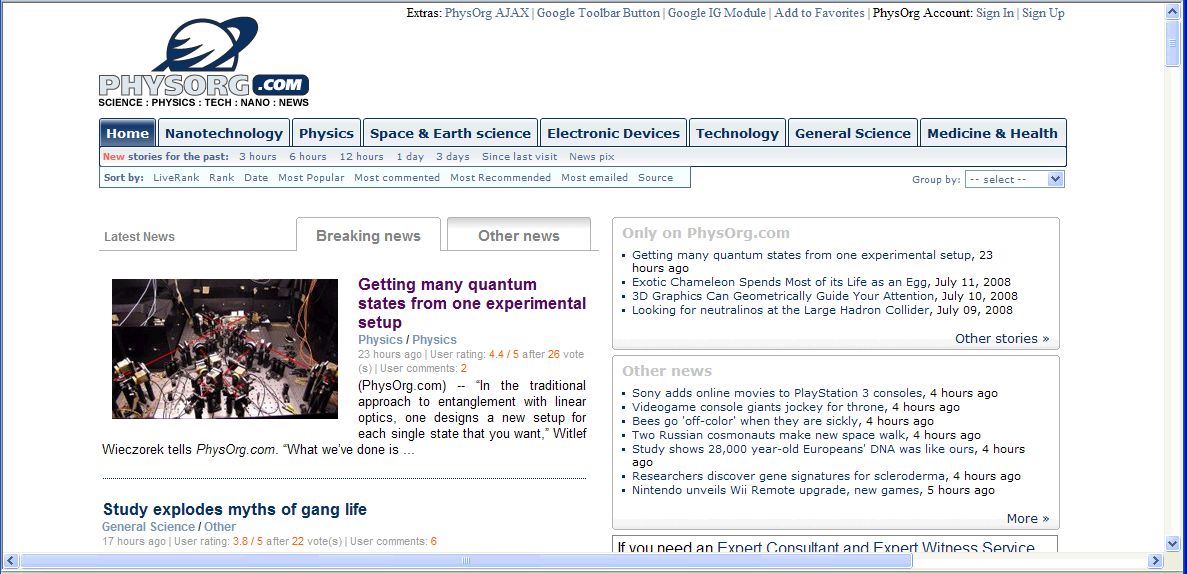Open the Google IG Module link
The width and height of the screenshot is (1187, 574).
pyautogui.click(x=717, y=13)
